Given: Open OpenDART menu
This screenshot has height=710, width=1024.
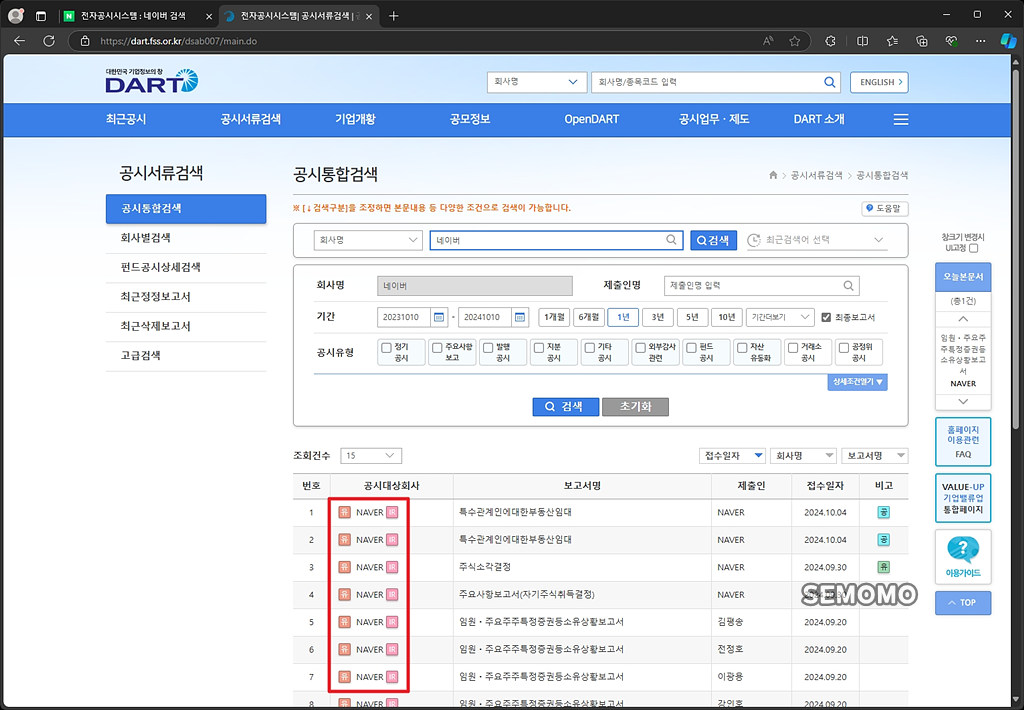Looking at the screenshot, I should click(x=592, y=120).
